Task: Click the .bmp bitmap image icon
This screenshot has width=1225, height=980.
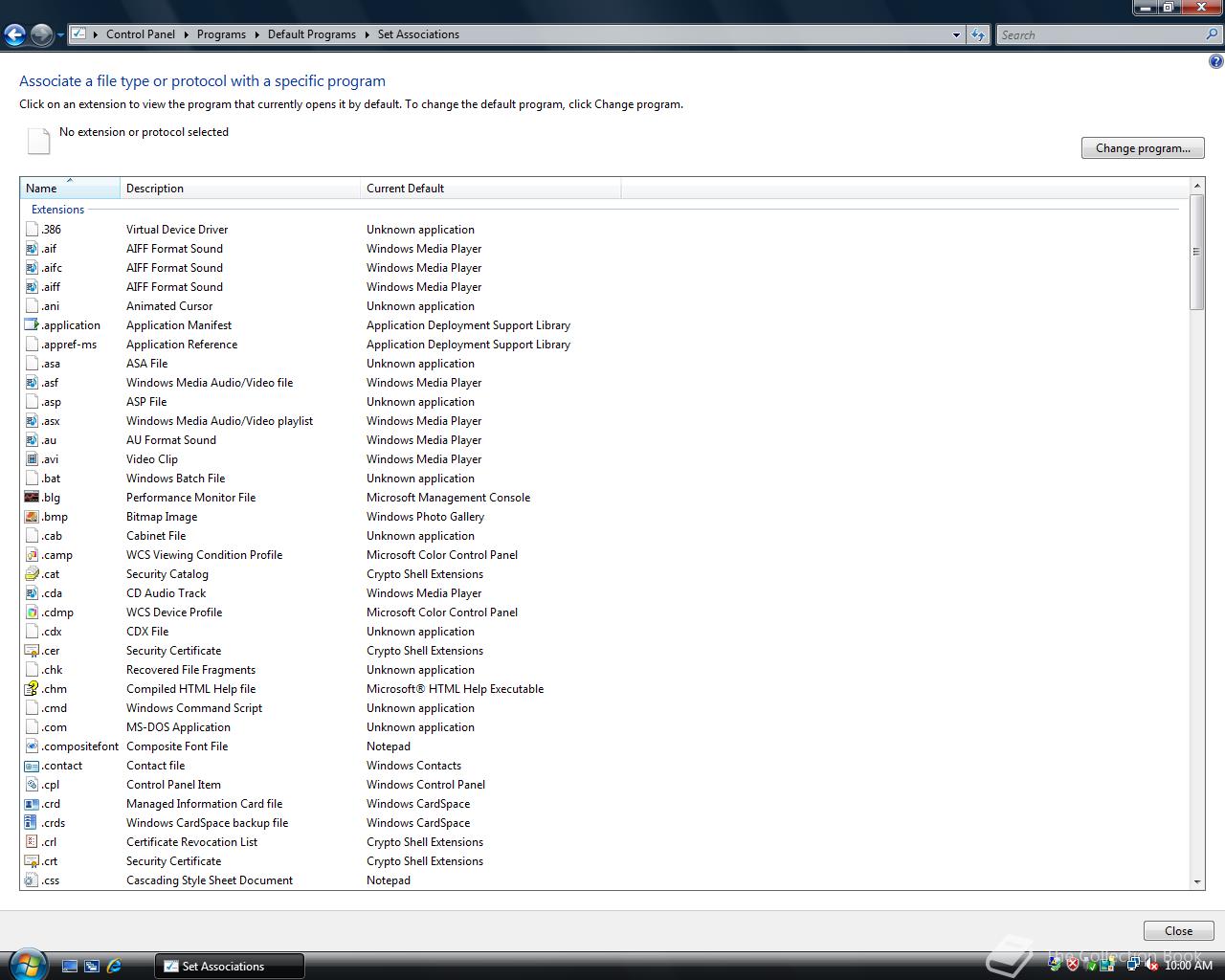Action: 32,517
